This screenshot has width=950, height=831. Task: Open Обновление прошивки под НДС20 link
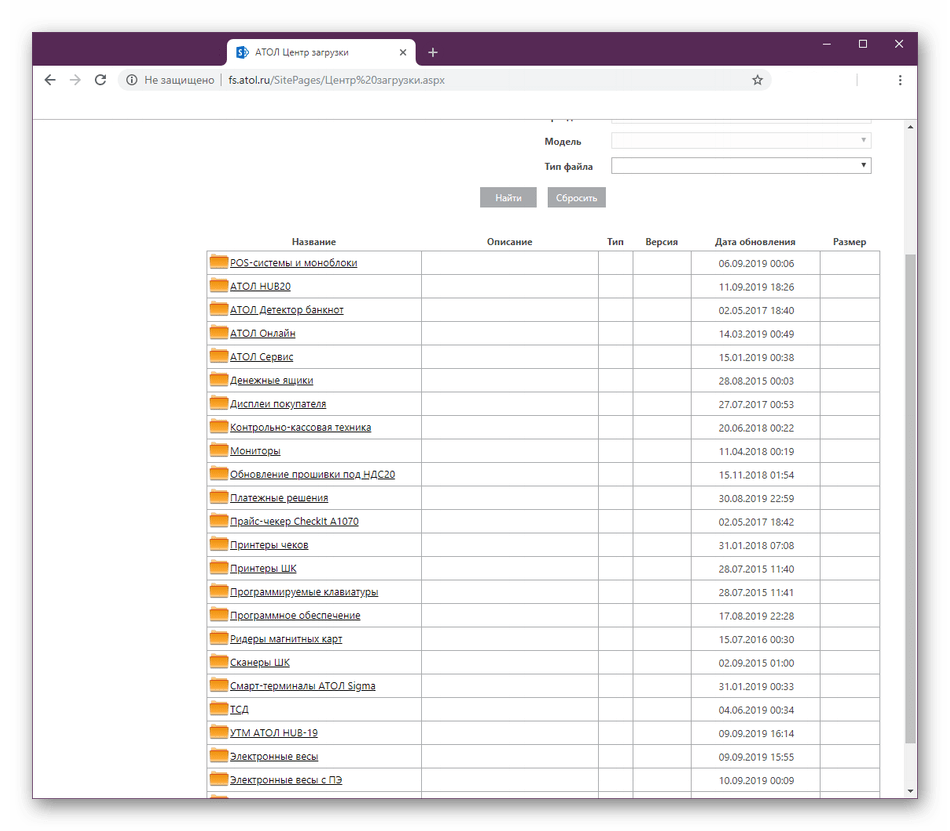tap(312, 475)
